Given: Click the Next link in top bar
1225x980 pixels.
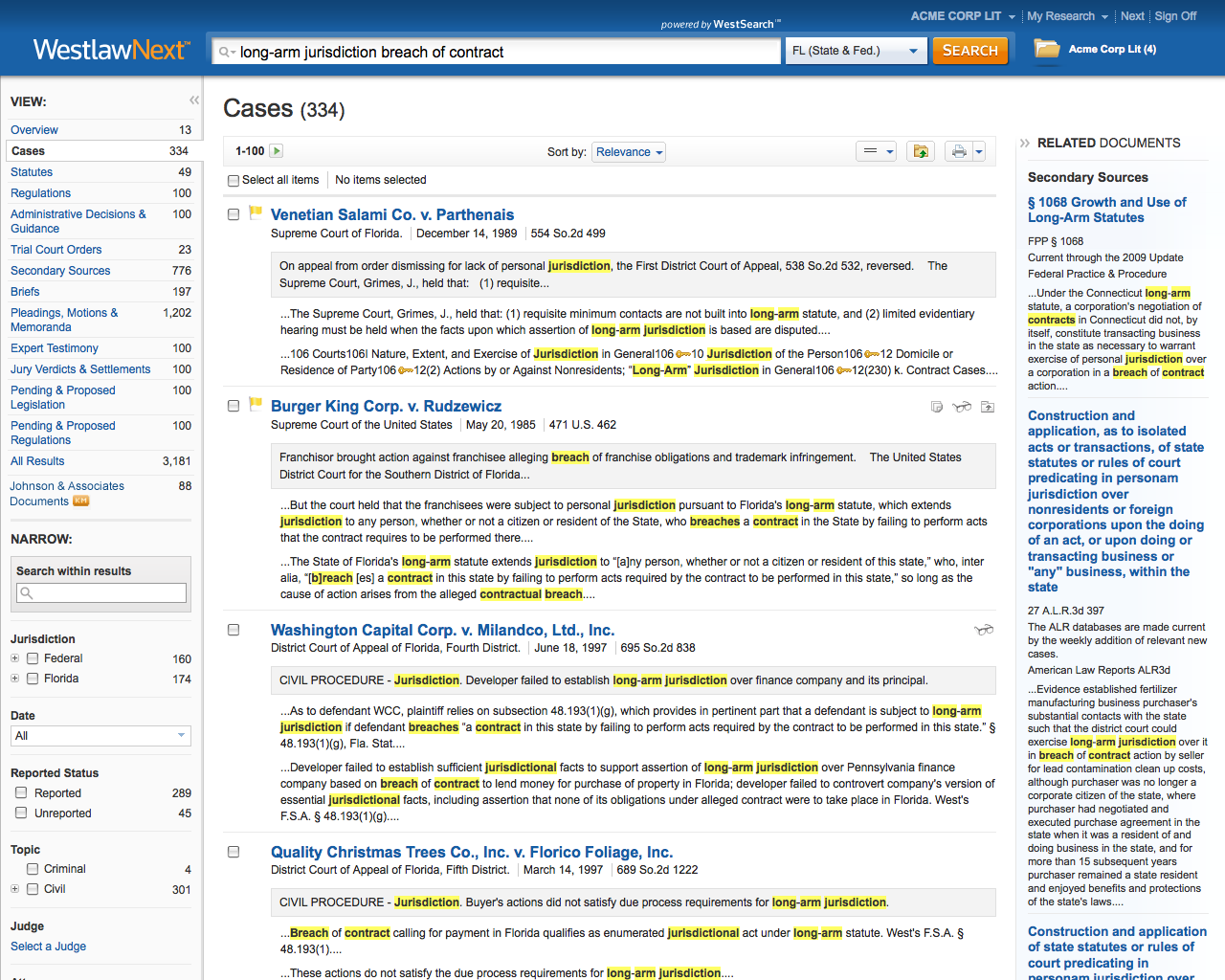Looking at the screenshot, I should click(x=1132, y=16).
